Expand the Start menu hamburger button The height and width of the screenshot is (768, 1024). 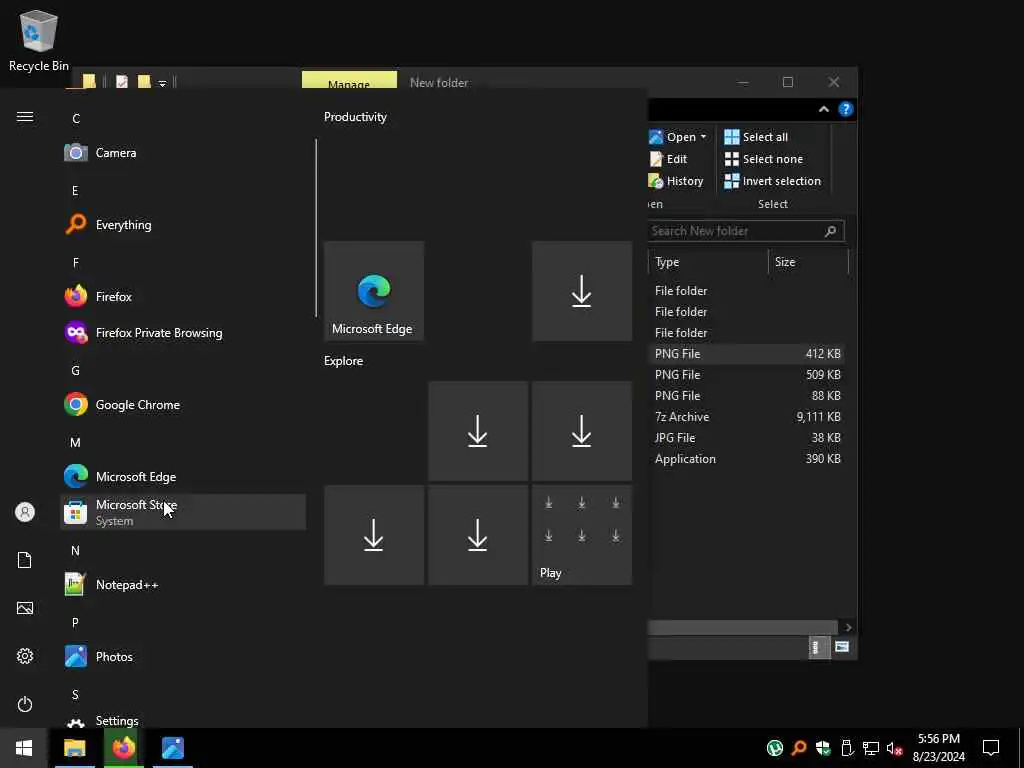click(25, 117)
